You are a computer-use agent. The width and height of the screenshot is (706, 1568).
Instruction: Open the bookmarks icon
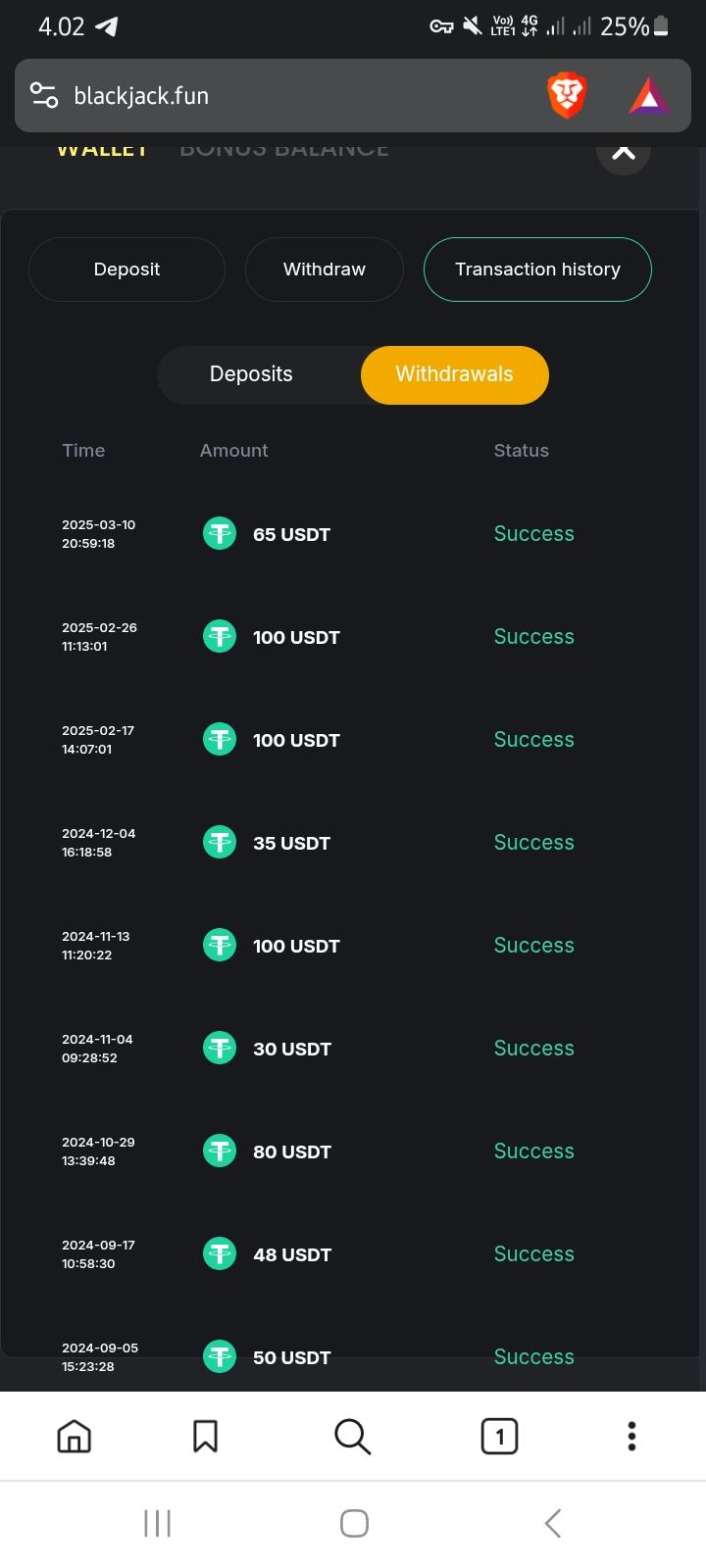click(205, 1437)
